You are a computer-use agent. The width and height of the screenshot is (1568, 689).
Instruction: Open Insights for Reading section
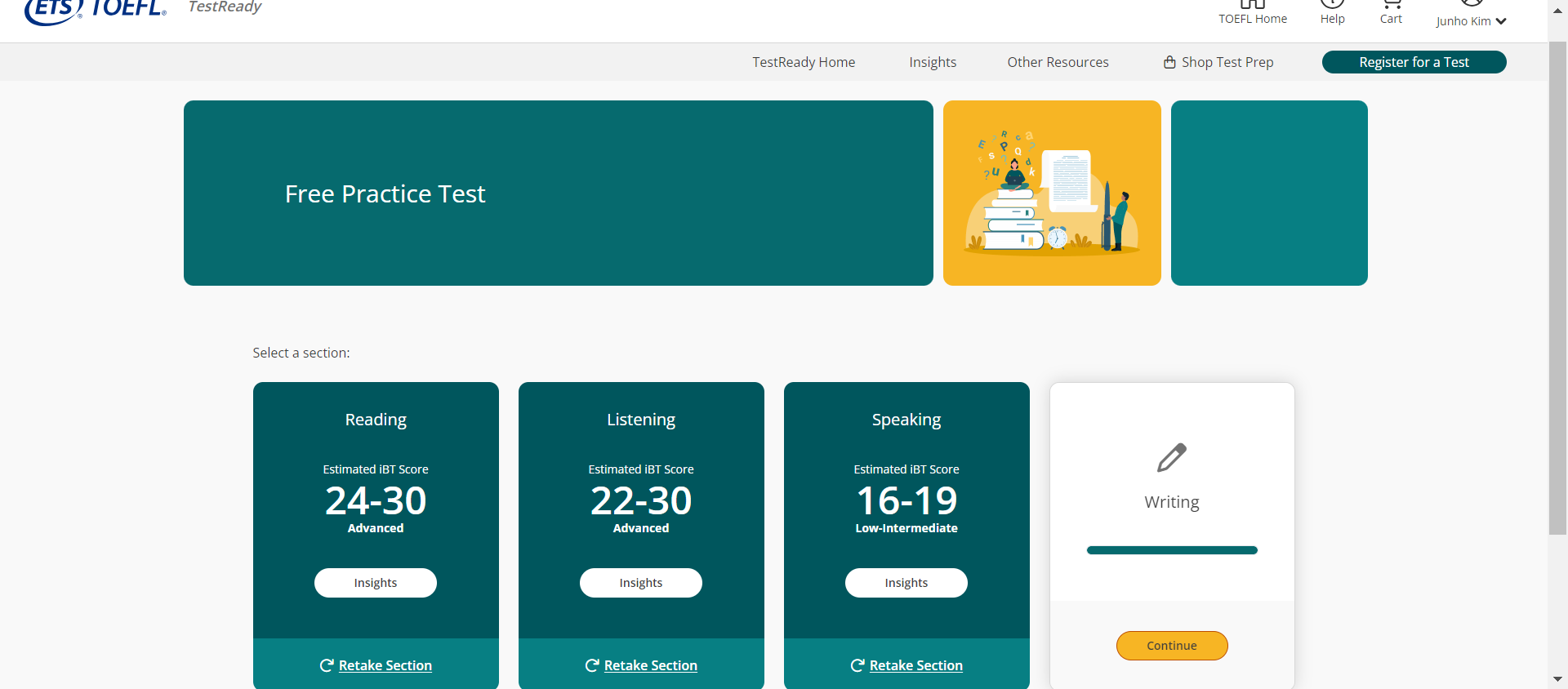(x=376, y=583)
